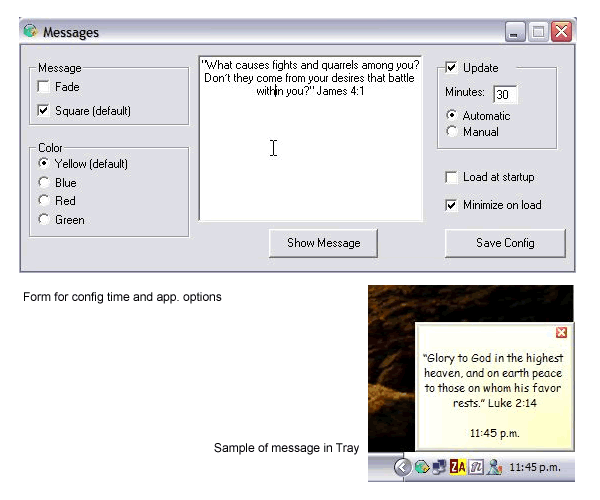Open the network connection tray icon
Screen dimensions: 600x500
(x=439, y=467)
